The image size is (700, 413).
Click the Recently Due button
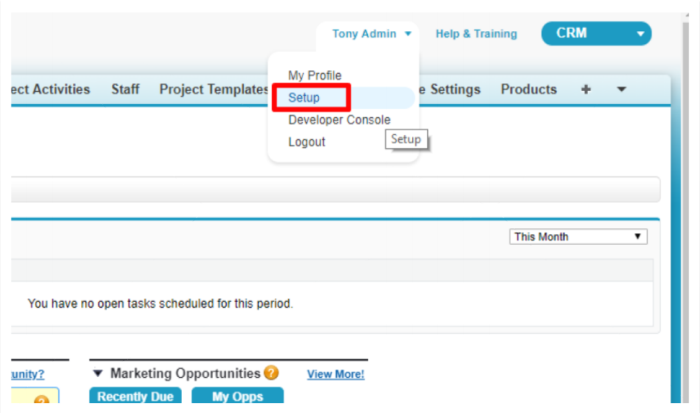point(135,396)
